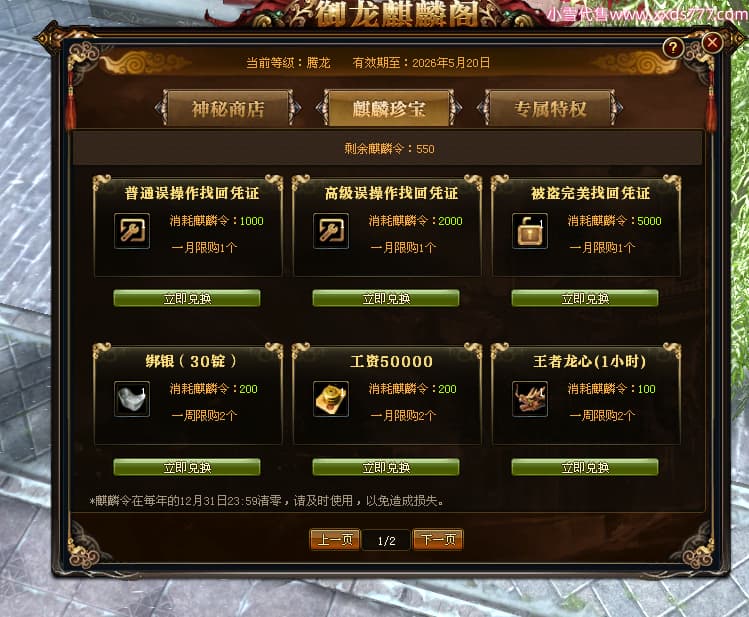
Task: Click the 1/2 page indicator field
Action: point(386,541)
